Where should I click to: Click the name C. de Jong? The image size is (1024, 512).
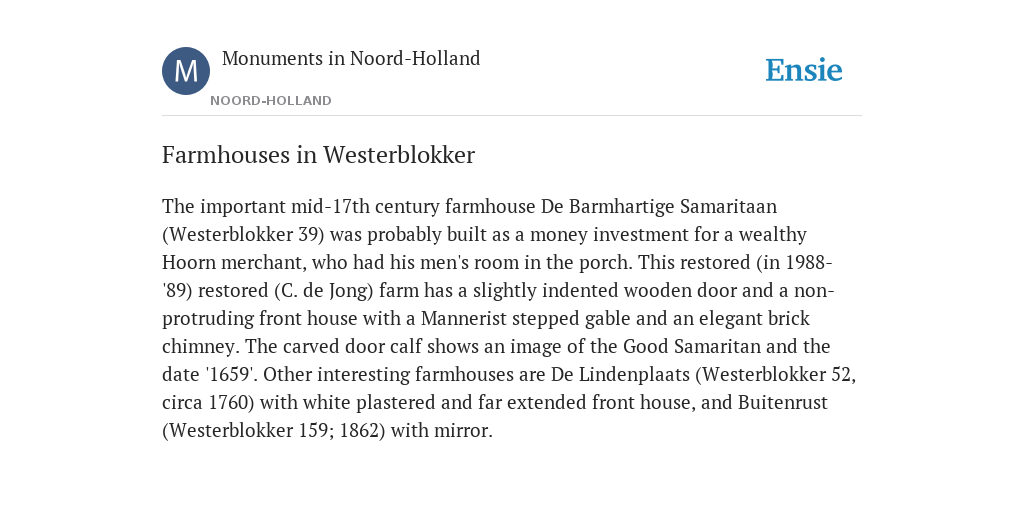click(324, 291)
